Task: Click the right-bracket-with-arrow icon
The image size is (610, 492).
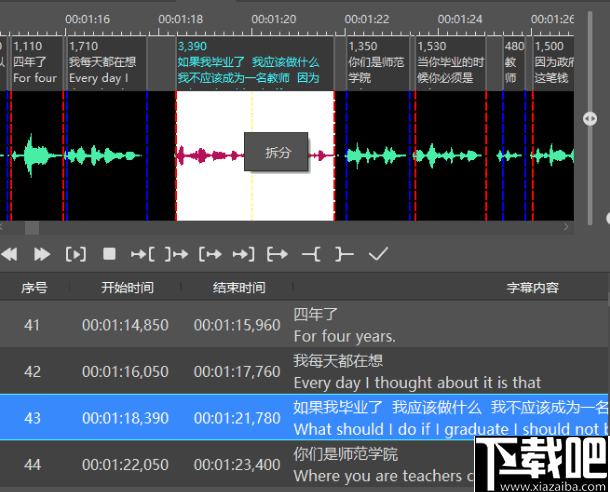Action: tap(177, 254)
